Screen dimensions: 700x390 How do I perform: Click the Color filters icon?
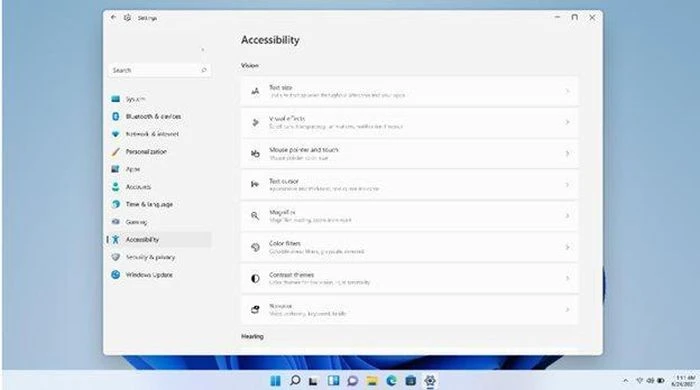point(255,247)
